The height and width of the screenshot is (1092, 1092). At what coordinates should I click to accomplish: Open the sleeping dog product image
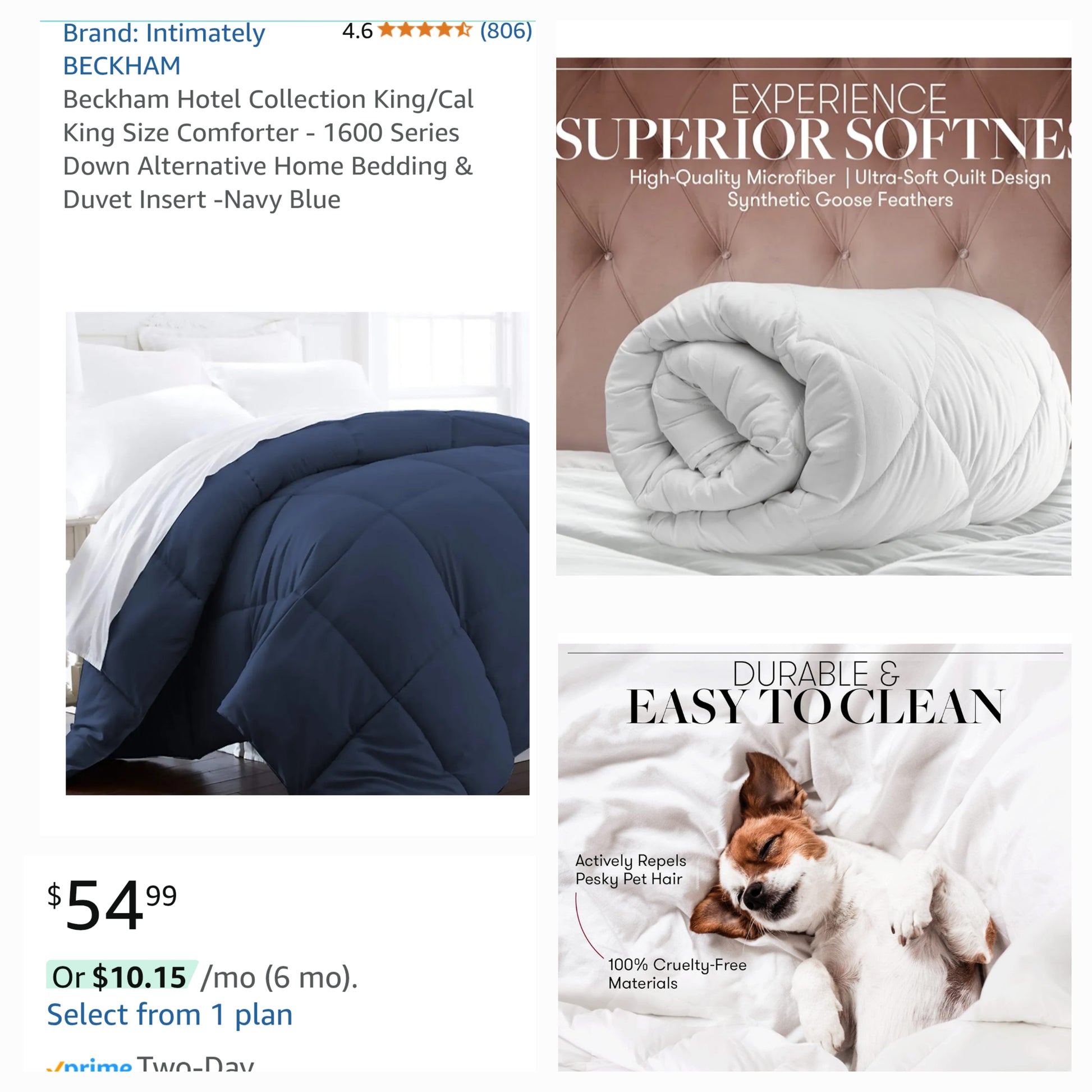(814, 857)
